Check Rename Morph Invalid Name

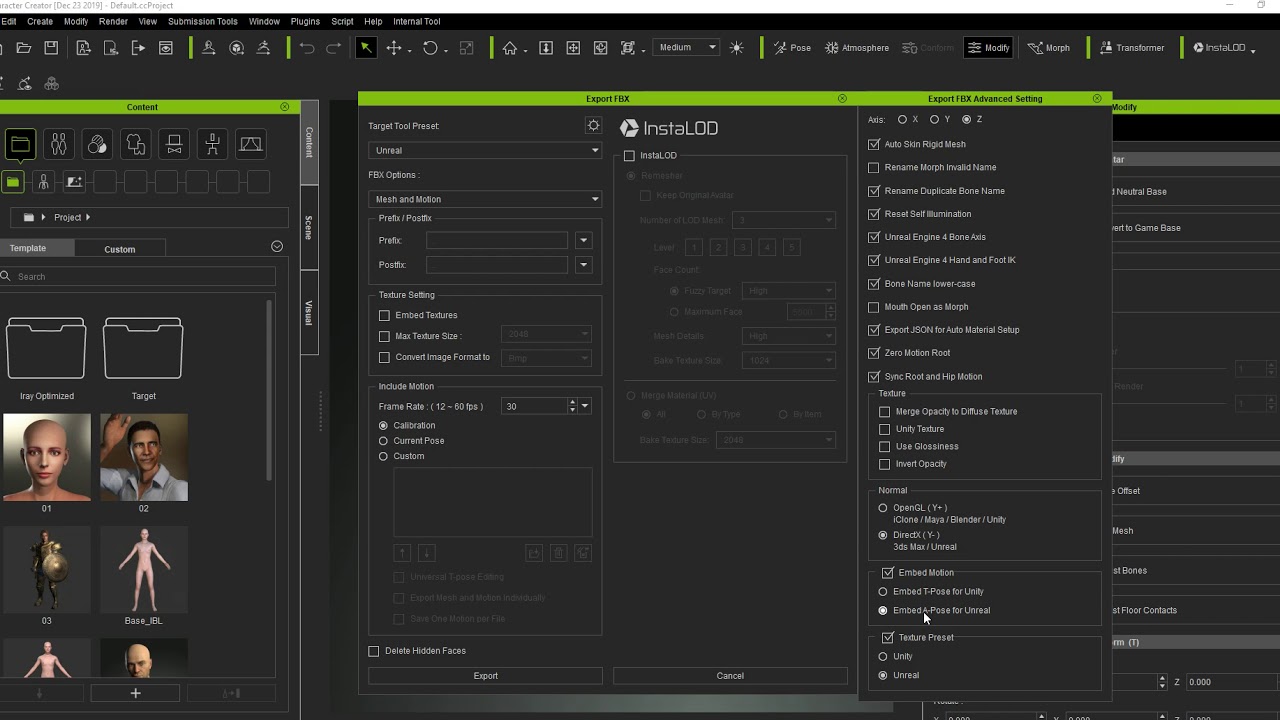(x=874, y=167)
